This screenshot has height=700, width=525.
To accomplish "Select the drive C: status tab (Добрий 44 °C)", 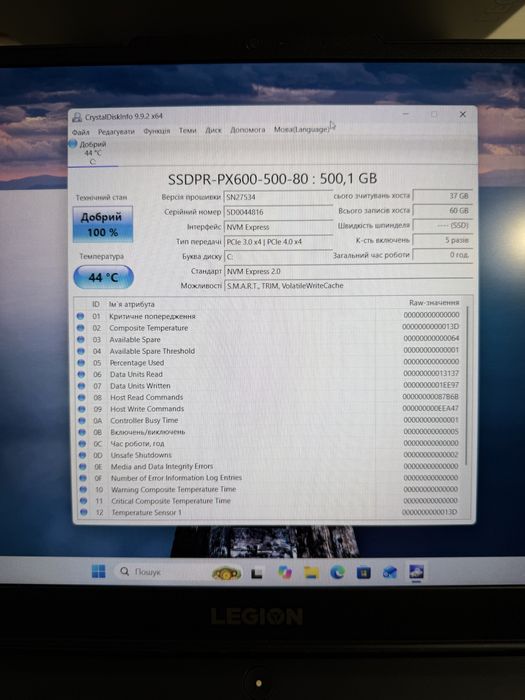I will point(92,153).
